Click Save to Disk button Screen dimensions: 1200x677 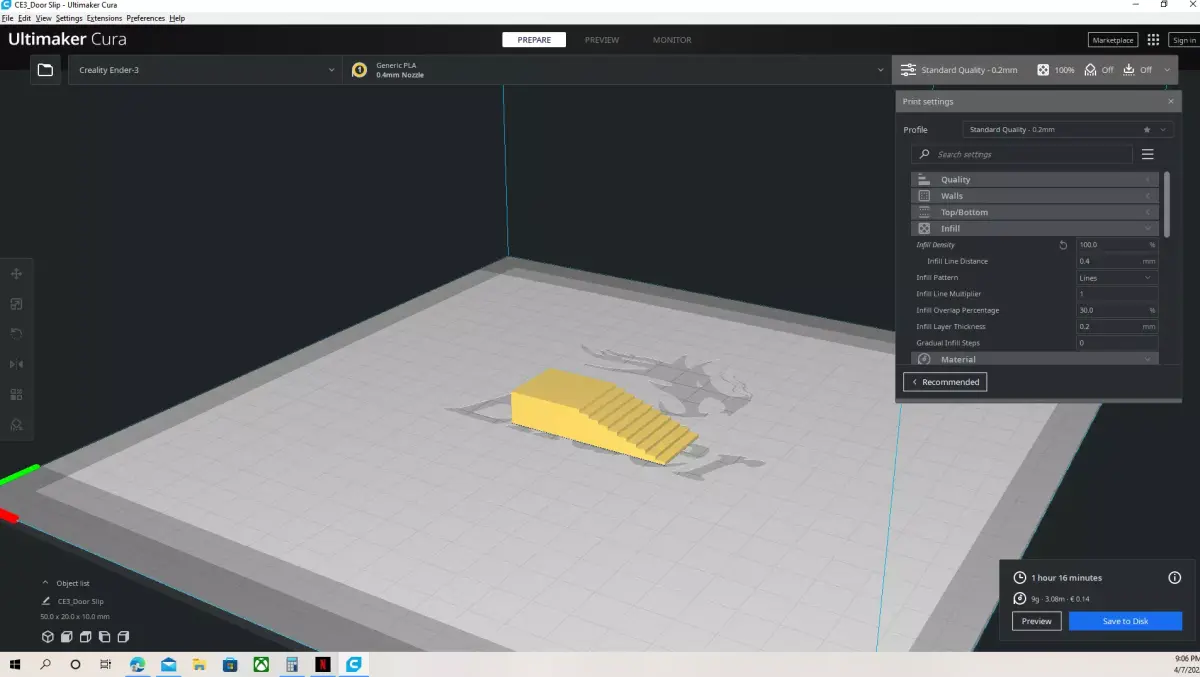pos(1125,621)
